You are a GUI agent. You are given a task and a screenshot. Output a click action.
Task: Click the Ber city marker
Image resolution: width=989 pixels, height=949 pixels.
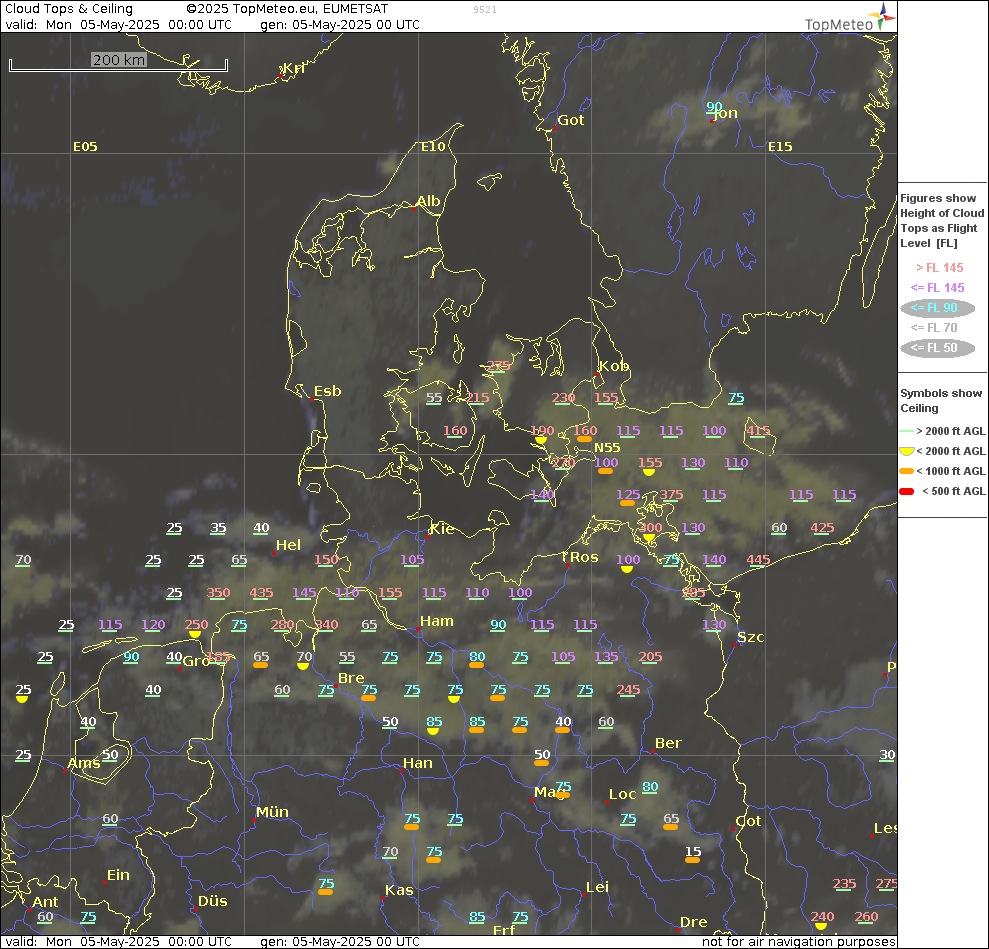pos(653,750)
